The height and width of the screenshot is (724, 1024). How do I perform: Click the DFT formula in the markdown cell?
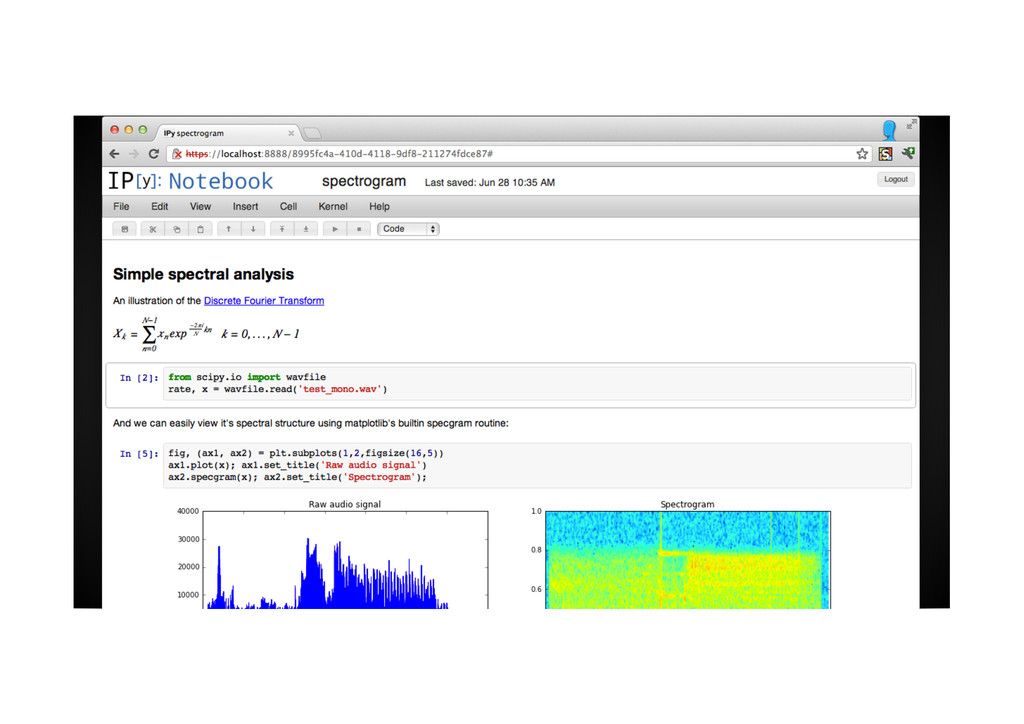(x=206, y=334)
